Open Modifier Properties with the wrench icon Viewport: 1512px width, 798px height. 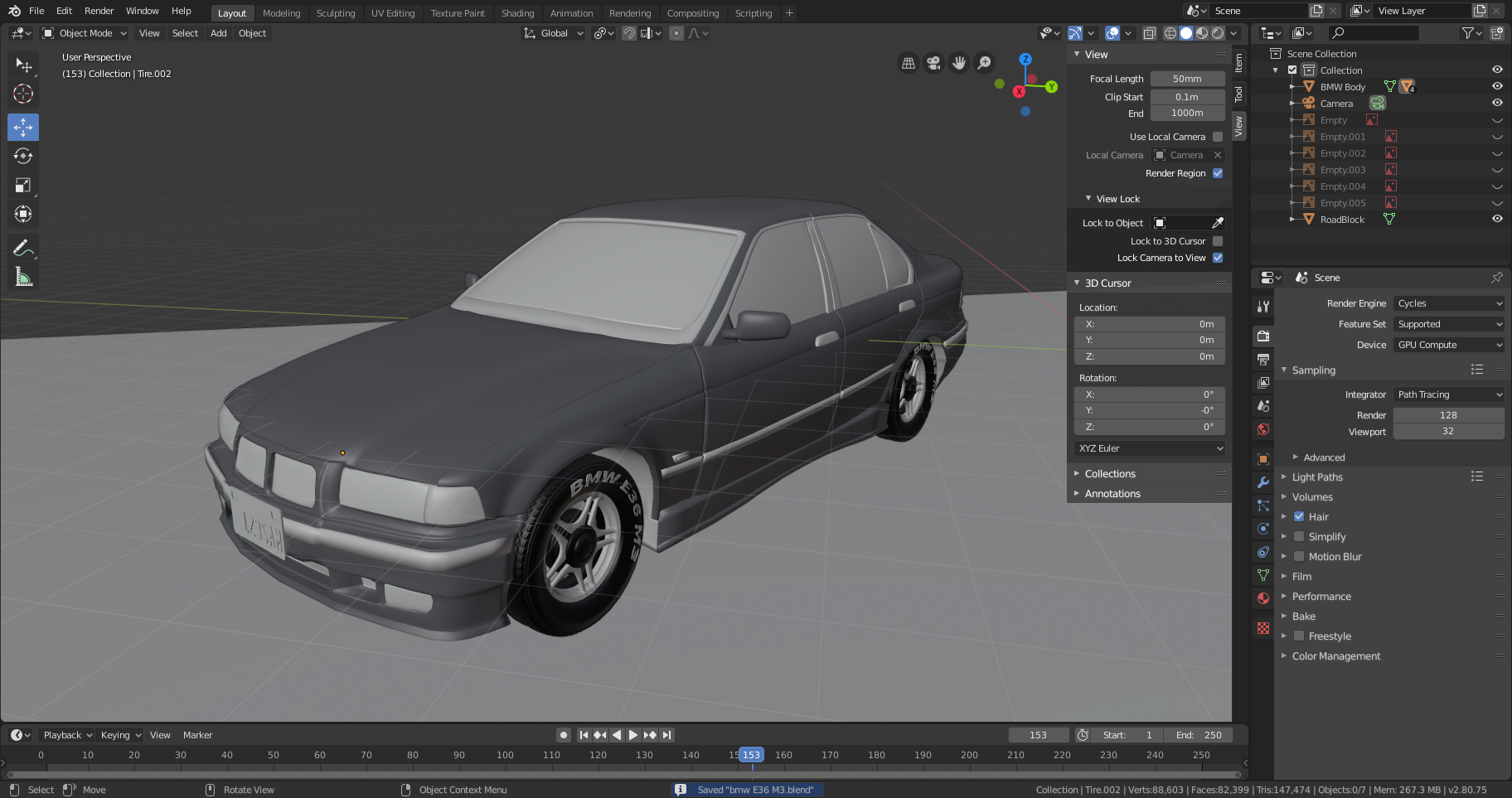point(1262,482)
